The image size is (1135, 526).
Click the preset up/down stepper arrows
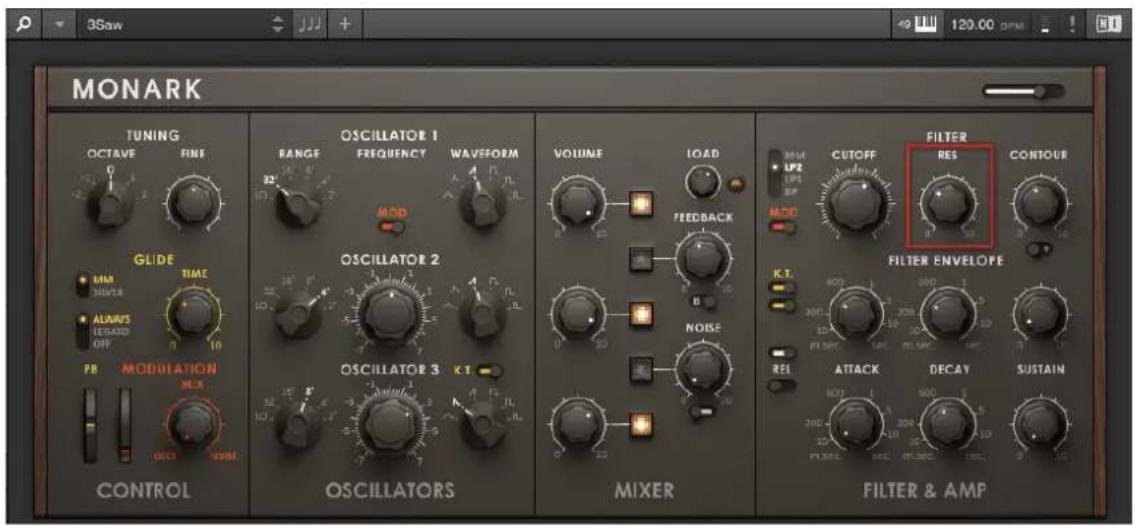278,24
